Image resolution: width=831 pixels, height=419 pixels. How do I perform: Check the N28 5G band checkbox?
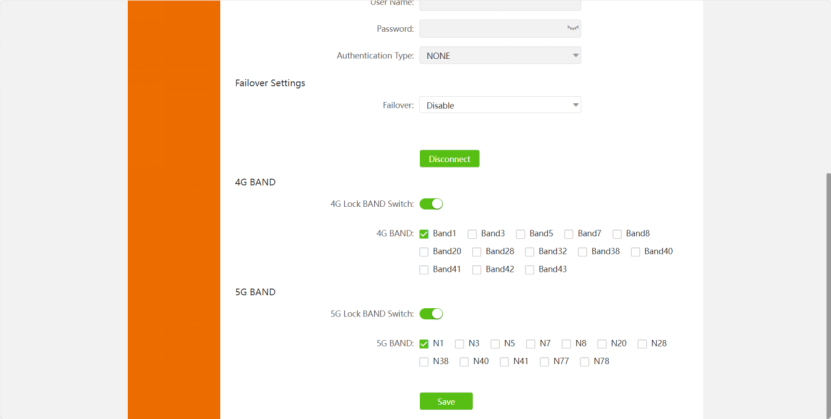click(x=642, y=344)
